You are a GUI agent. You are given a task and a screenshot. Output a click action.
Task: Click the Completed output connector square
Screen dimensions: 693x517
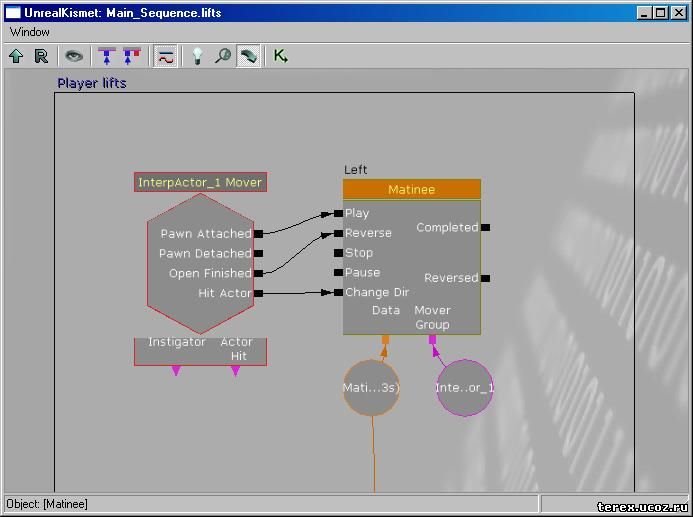[486, 227]
